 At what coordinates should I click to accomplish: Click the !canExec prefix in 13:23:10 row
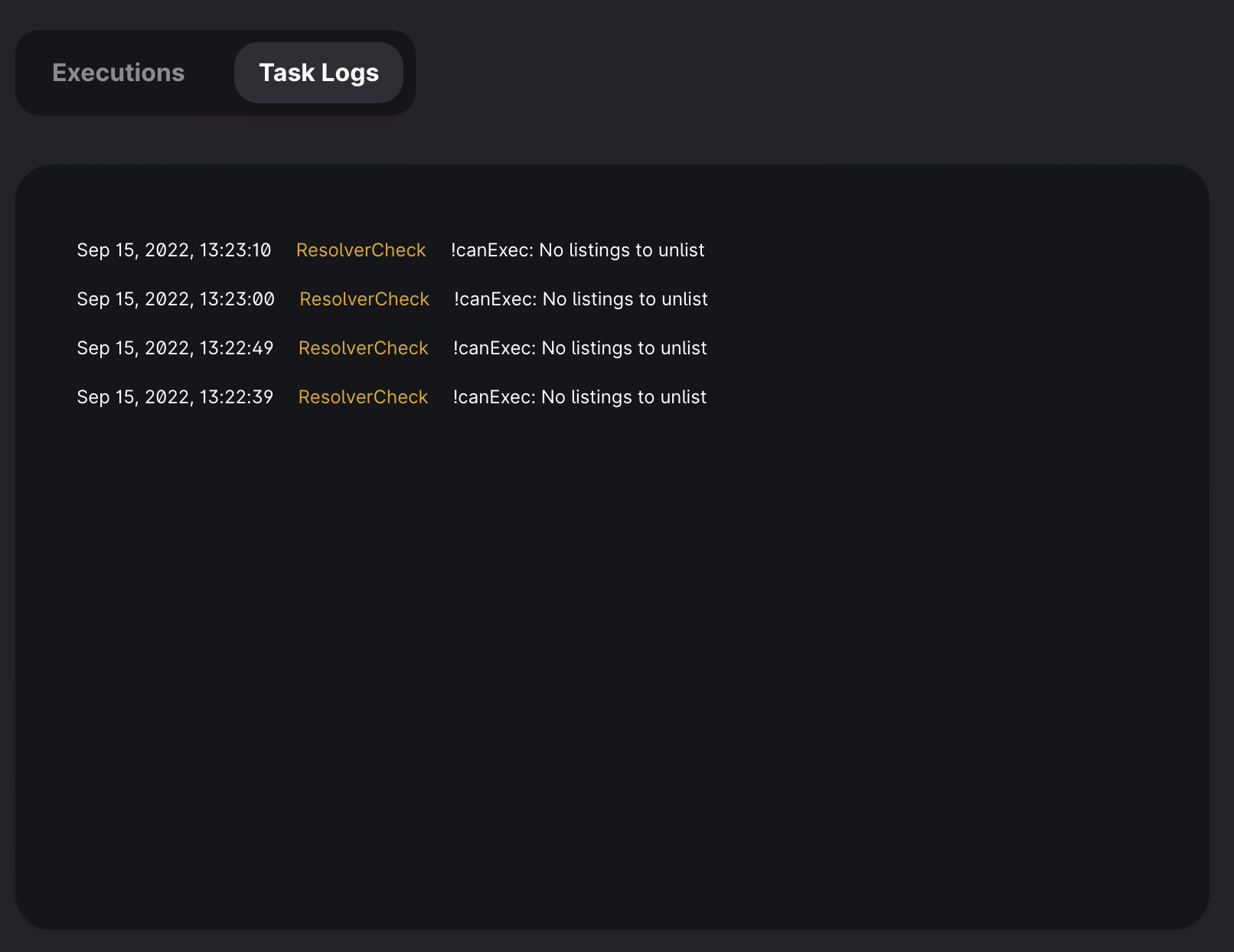point(491,250)
